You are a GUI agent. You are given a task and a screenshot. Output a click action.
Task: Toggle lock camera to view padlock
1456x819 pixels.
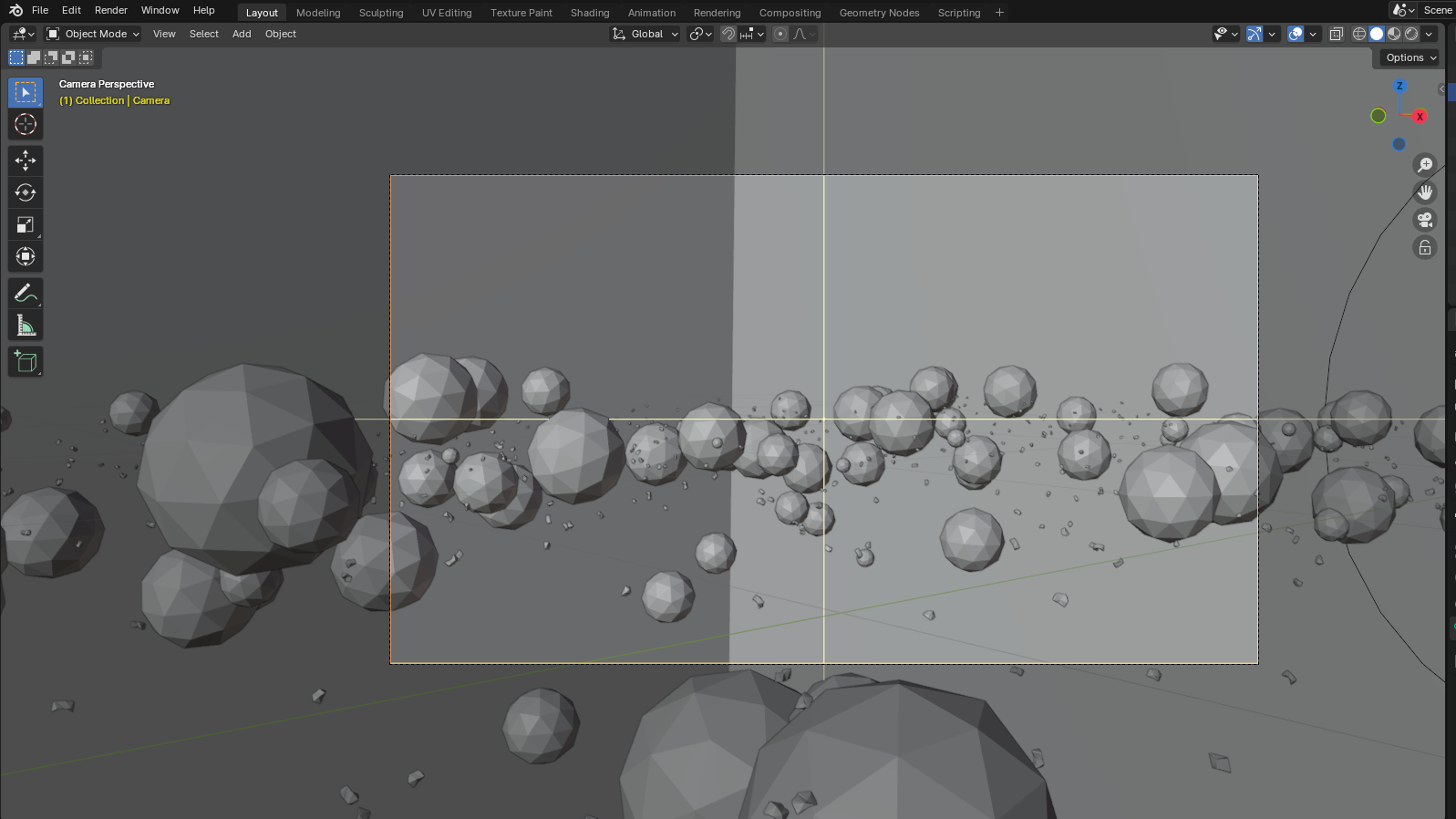[x=1425, y=247]
